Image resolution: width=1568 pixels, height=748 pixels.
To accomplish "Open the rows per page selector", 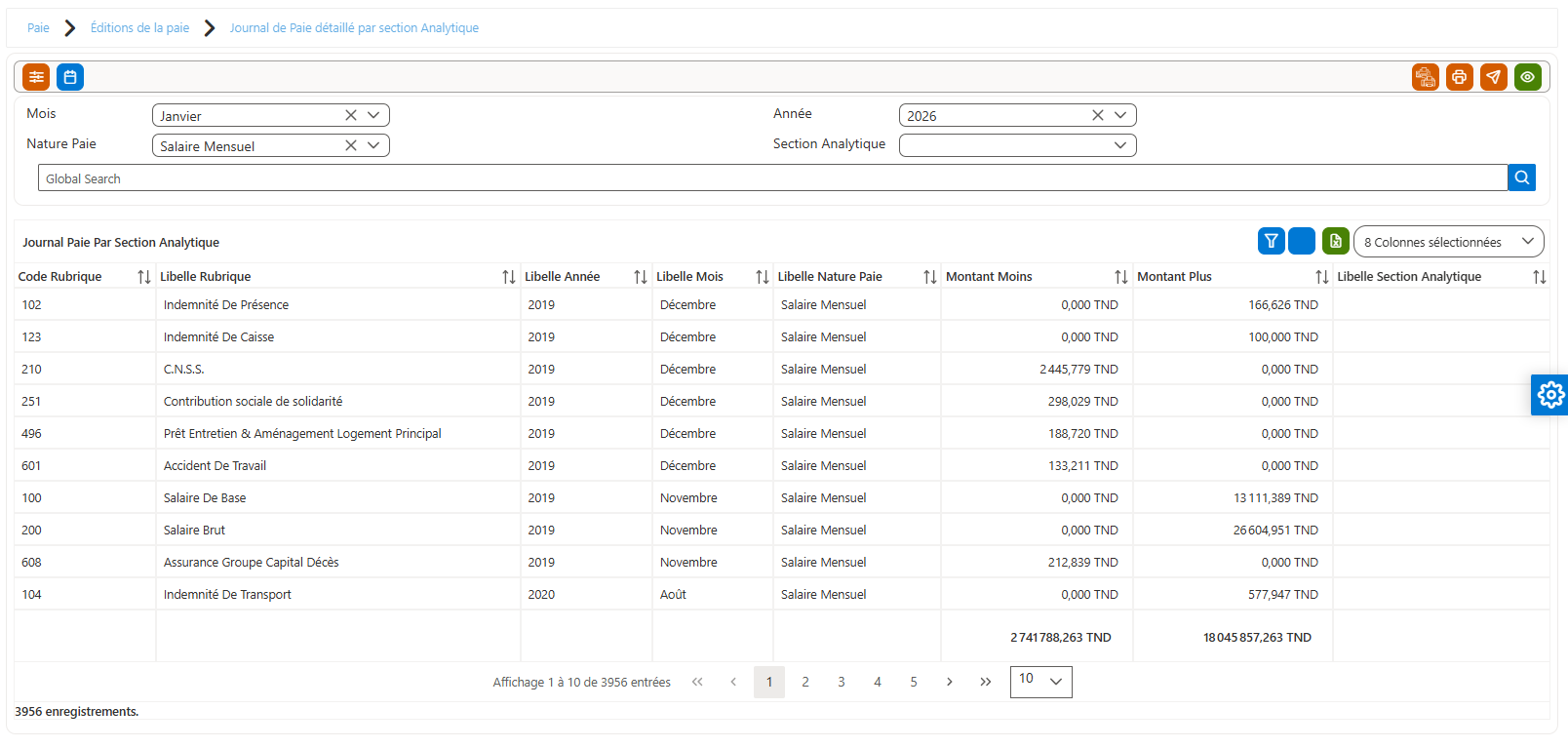I will 1041,682.
